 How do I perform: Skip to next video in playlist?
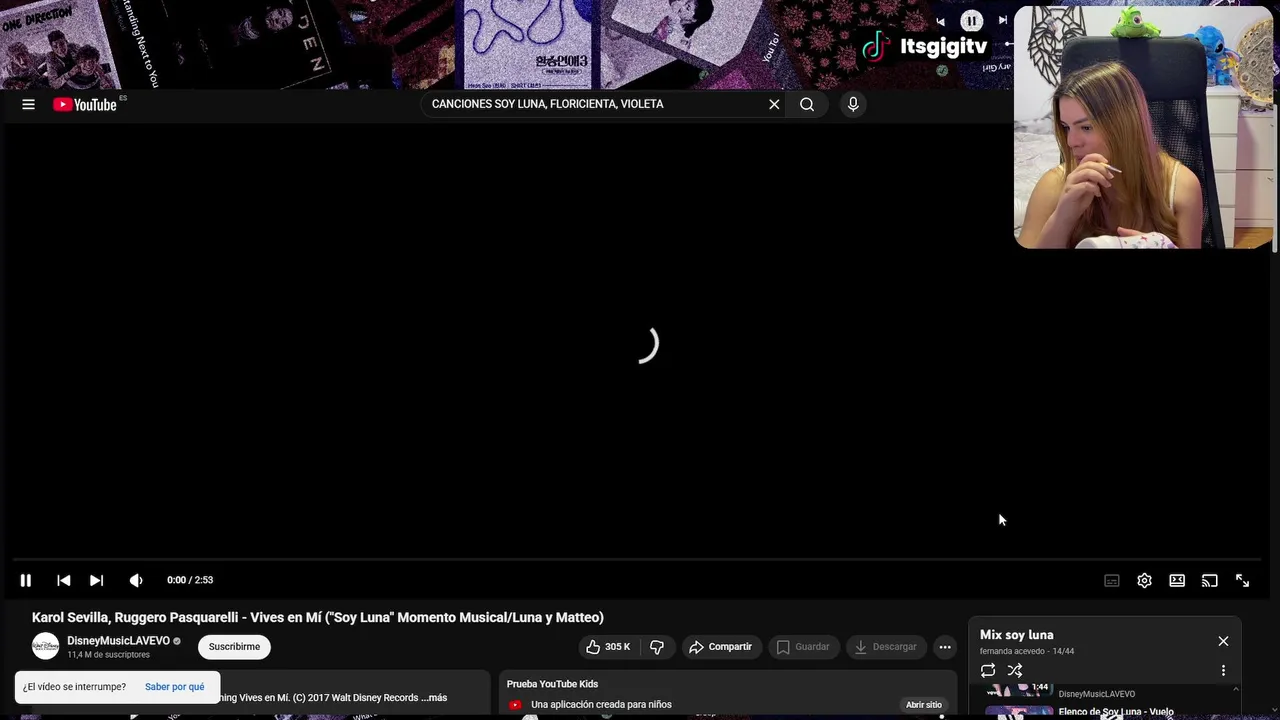(x=96, y=580)
